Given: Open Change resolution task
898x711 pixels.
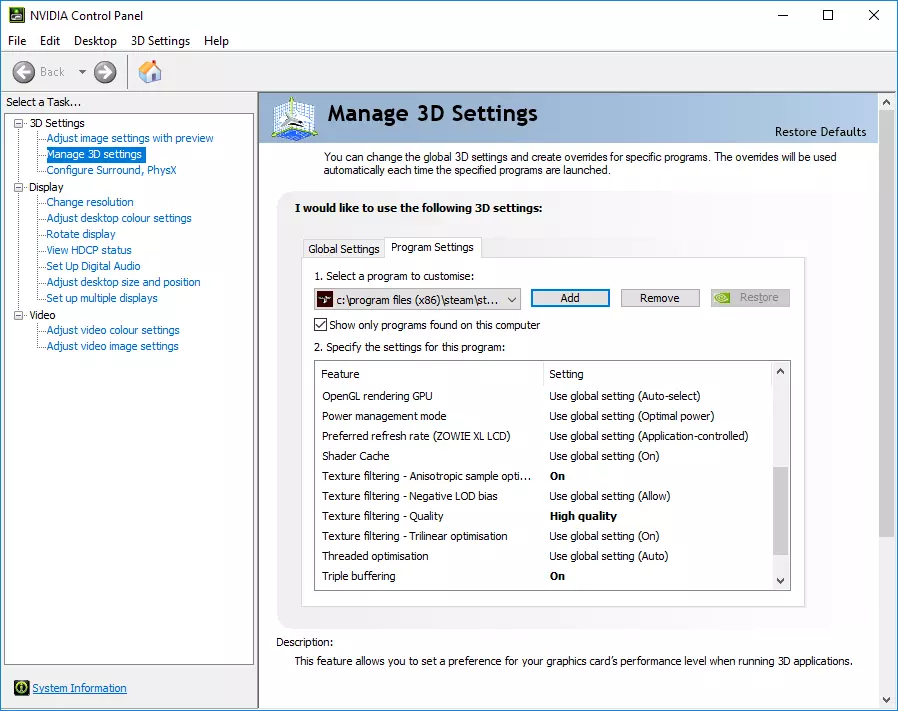Looking at the screenshot, I should [x=90, y=202].
